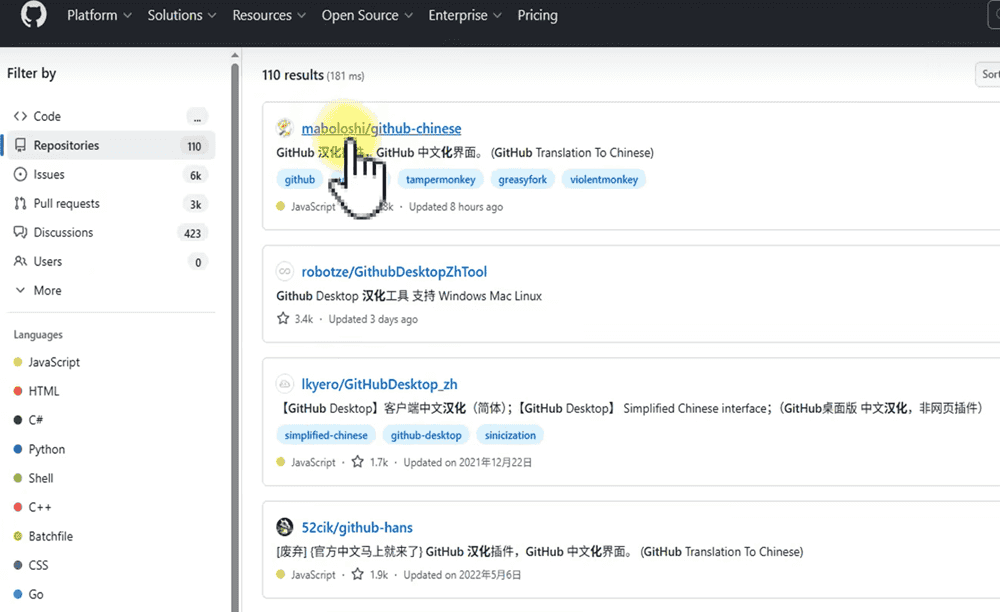Screen dimensions: 1000x612
Task: Filter by Python language
Action: pos(47,449)
